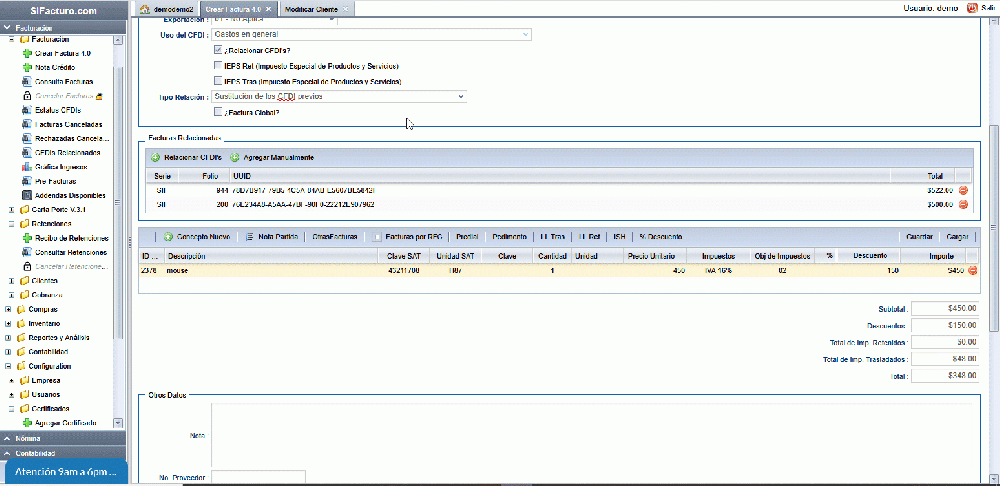Check the ¿Factura Global? checkbox
The image size is (1000, 486).
coord(218,112)
